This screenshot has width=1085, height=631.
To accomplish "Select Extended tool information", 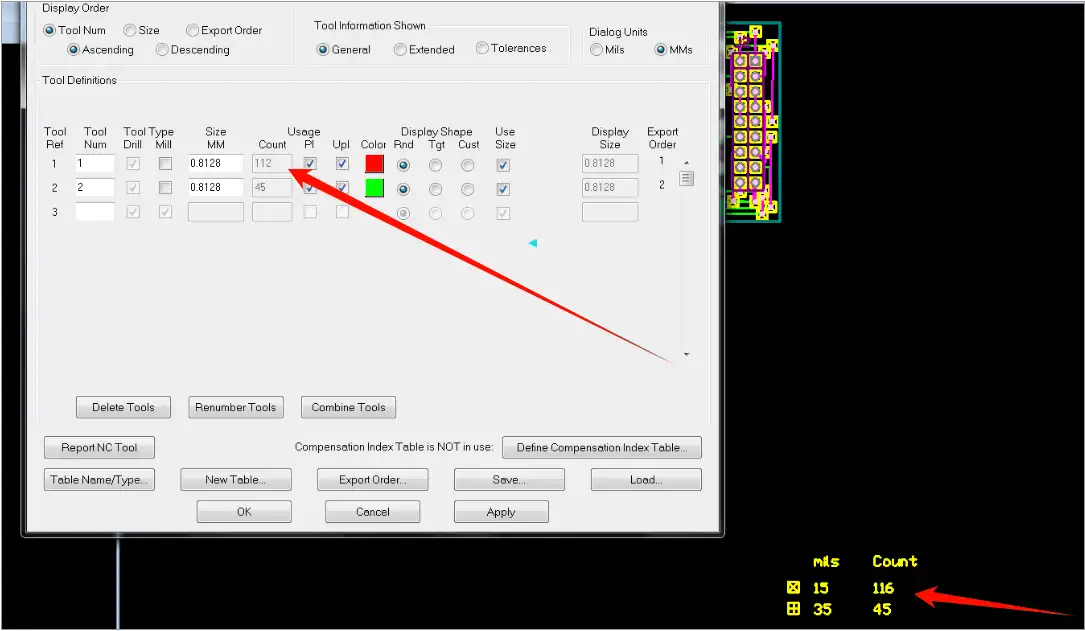I will coord(400,49).
